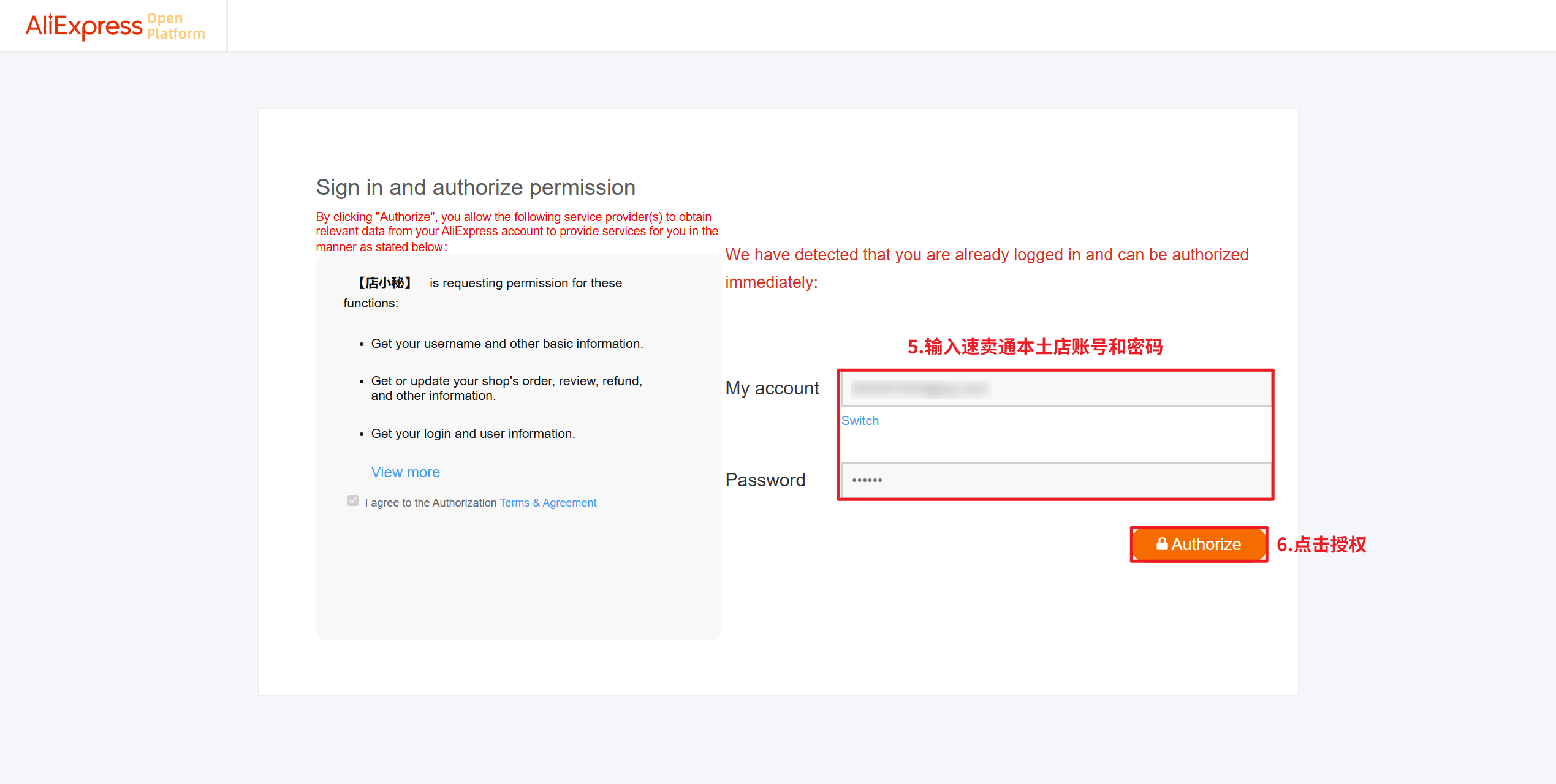
Task: Toggle the authorization agreement checkbox
Action: pyautogui.click(x=353, y=501)
